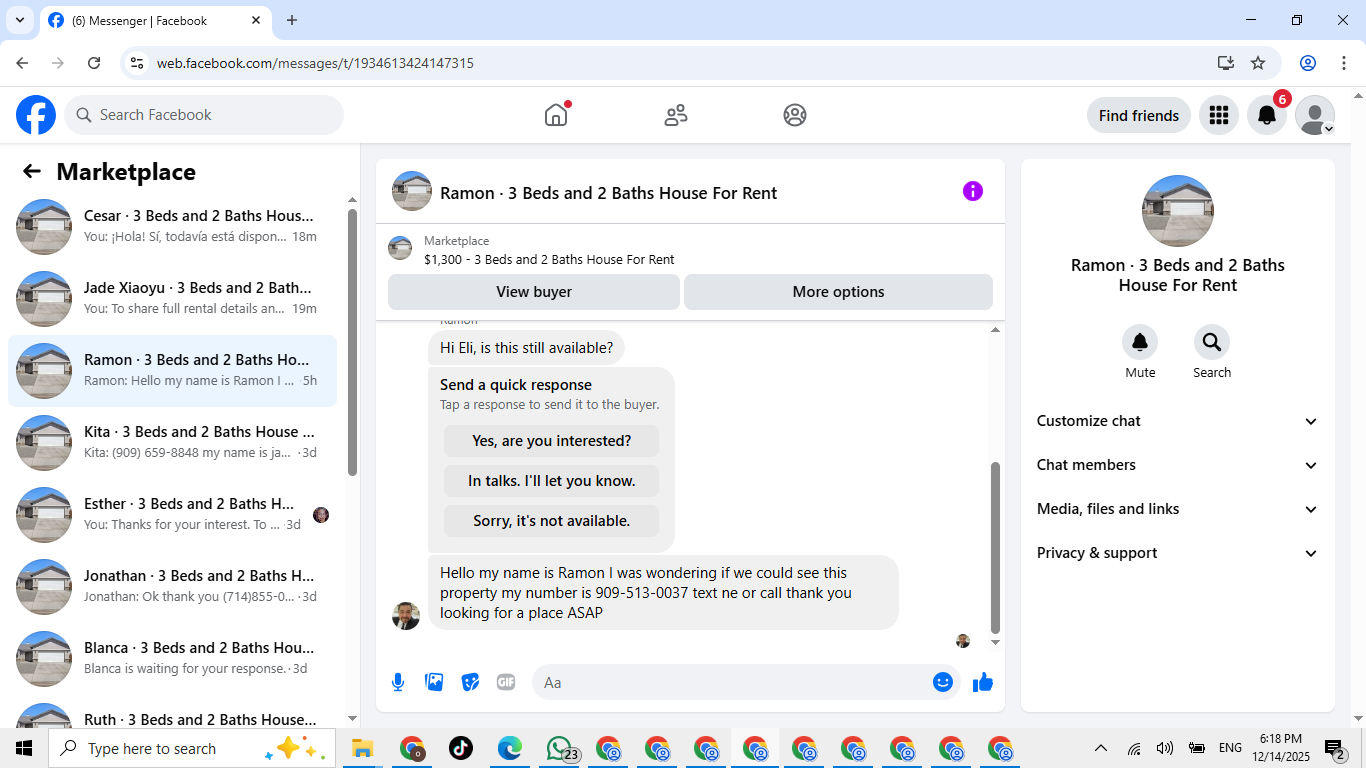This screenshot has height=768, width=1366.
Task: Expand the Chat members section
Action: tap(1177, 465)
